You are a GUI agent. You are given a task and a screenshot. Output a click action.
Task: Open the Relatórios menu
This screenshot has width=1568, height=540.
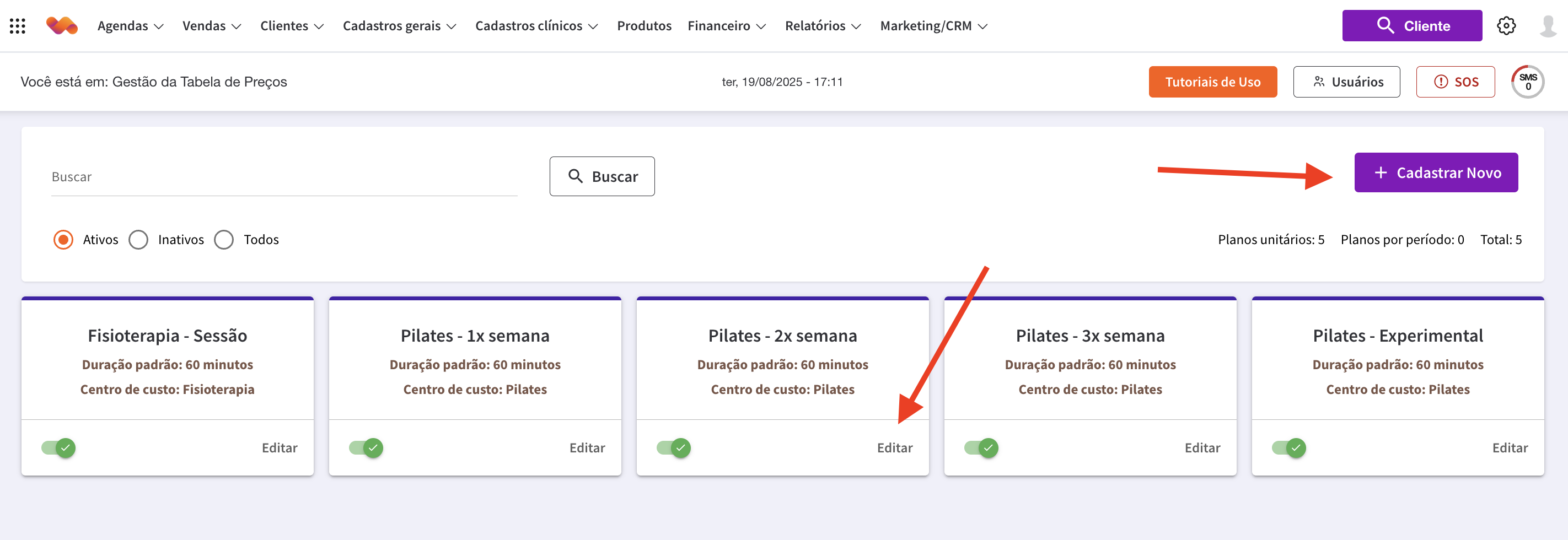pyautogui.click(x=823, y=25)
